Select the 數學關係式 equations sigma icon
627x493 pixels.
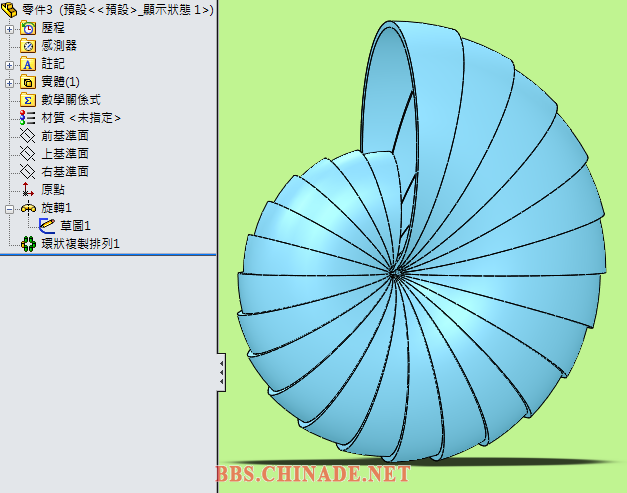[x=28, y=100]
